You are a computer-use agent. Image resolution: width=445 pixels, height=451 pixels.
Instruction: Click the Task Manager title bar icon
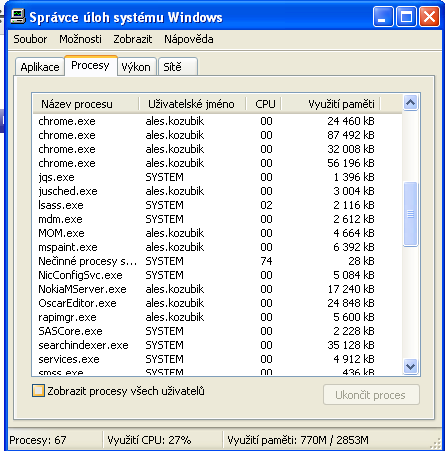click(18, 16)
